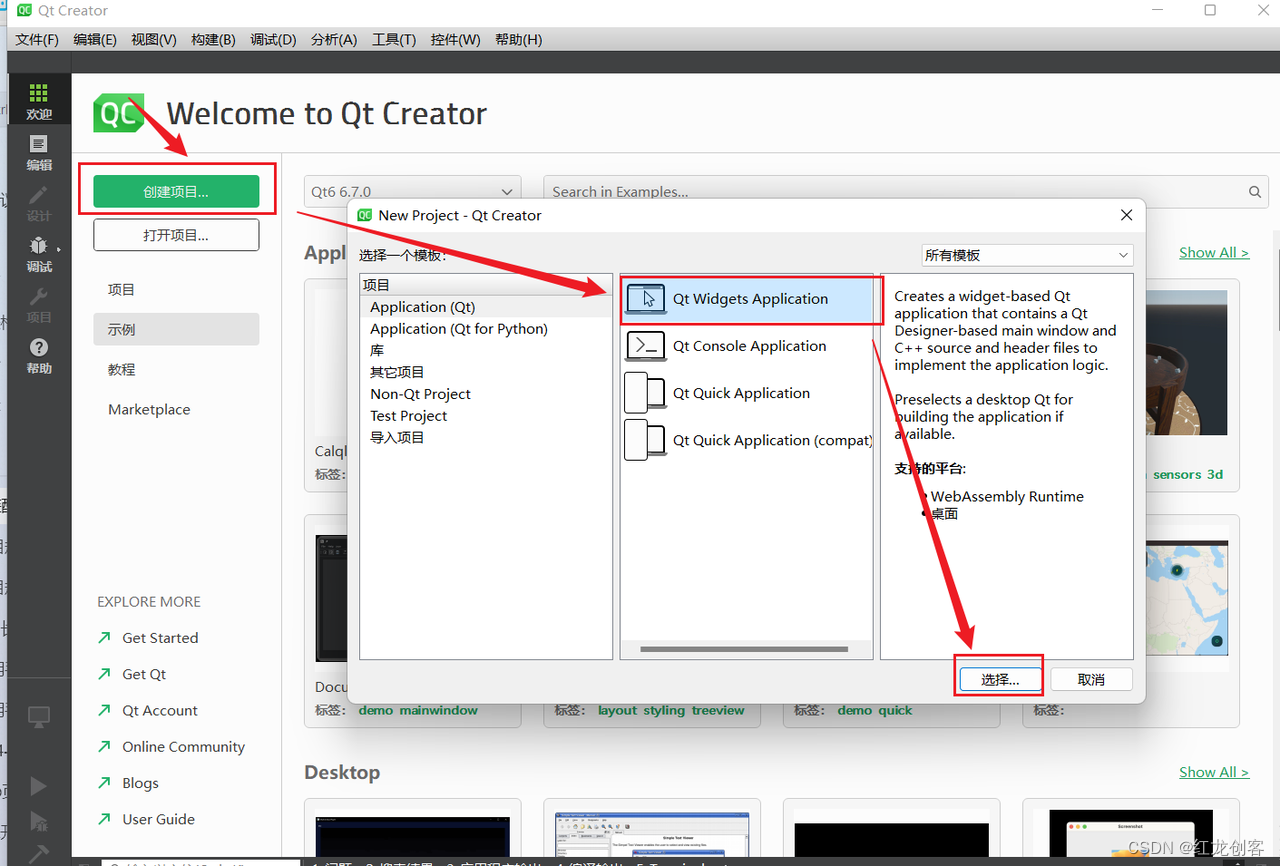The width and height of the screenshot is (1280, 866).
Task: Click the kit selector monitor icon
Action: click(39, 716)
